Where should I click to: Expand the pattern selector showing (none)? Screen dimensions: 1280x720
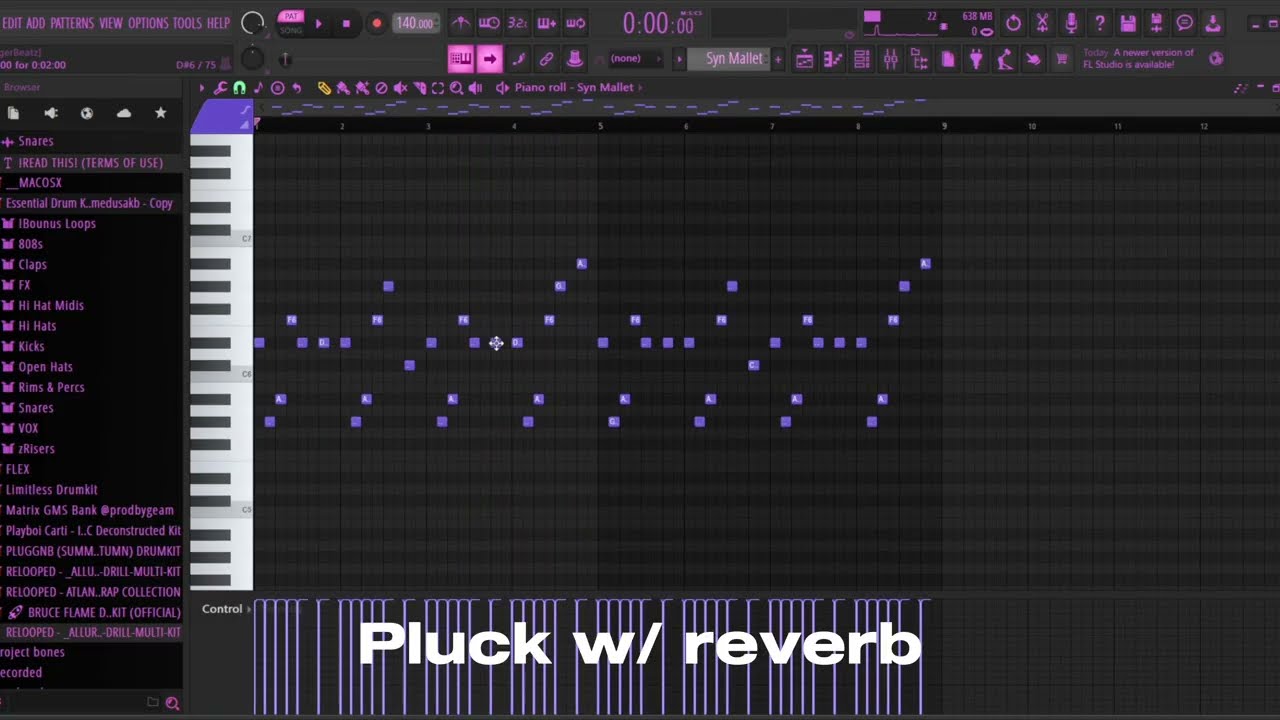click(635, 59)
